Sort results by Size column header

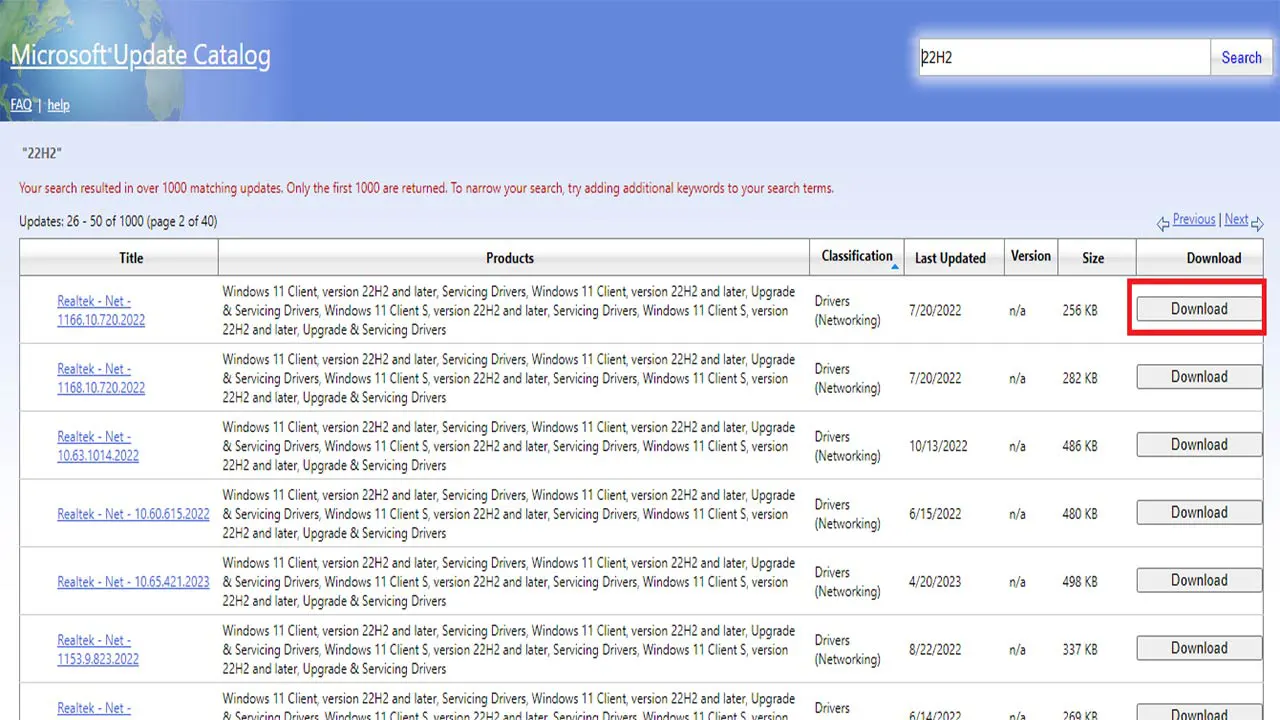pyautogui.click(x=1093, y=258)
